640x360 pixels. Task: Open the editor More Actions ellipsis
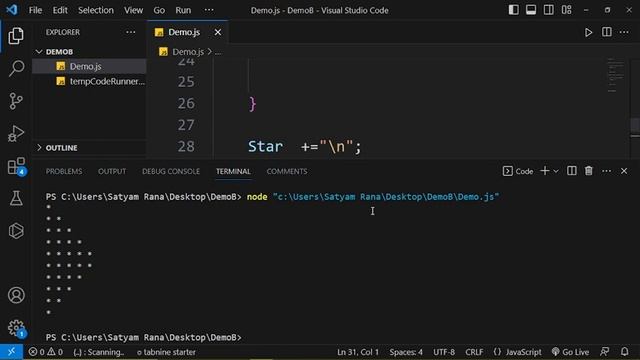tap(624, 32)
